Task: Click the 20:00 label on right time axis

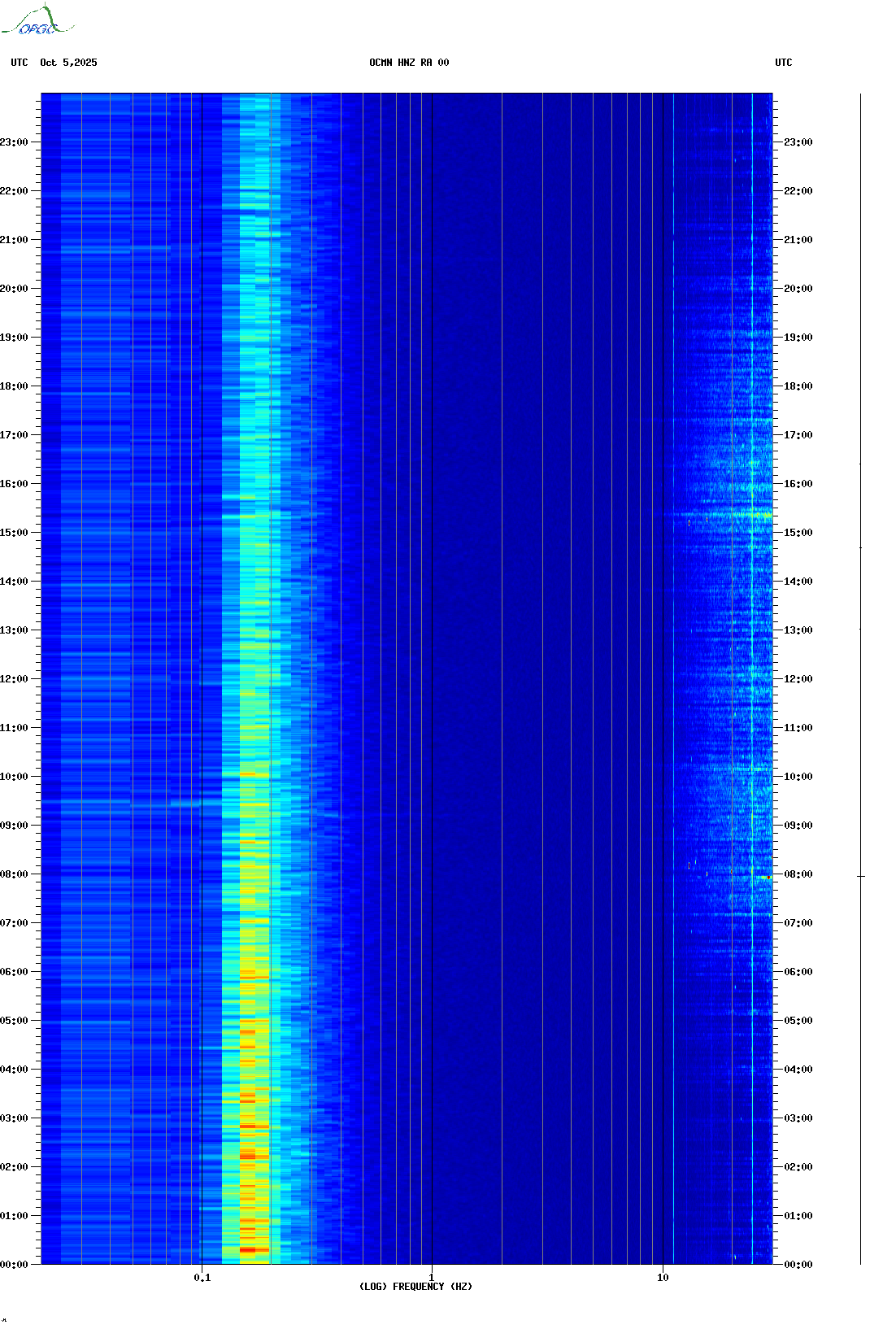Action: pyautogui.click(x=798, y=289)
